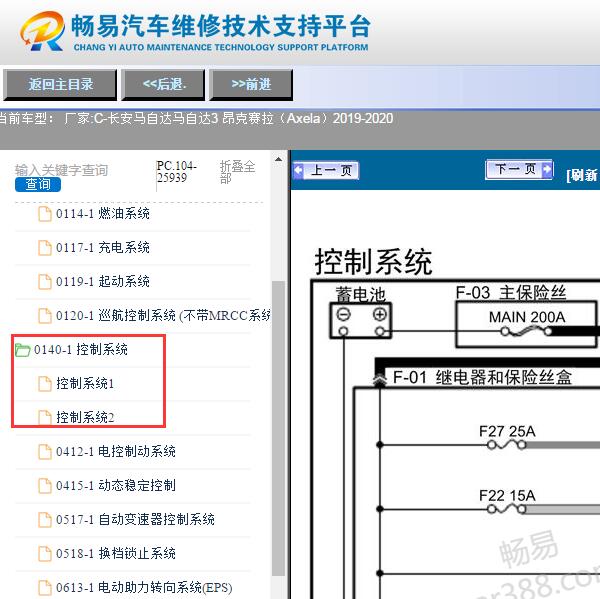600x599 pixels.
Task: Click the document icon beside 0518-1 换档锁止系统
Action: click(x=45, y=554)
